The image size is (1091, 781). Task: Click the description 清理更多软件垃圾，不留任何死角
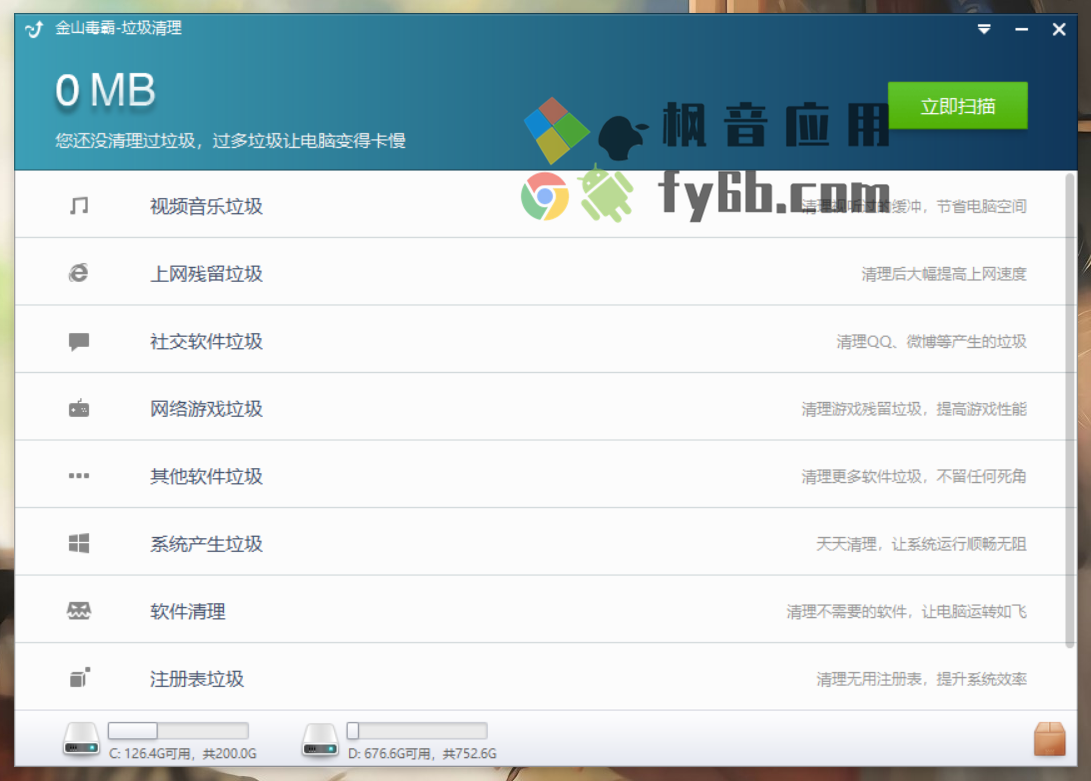(914, 477)
